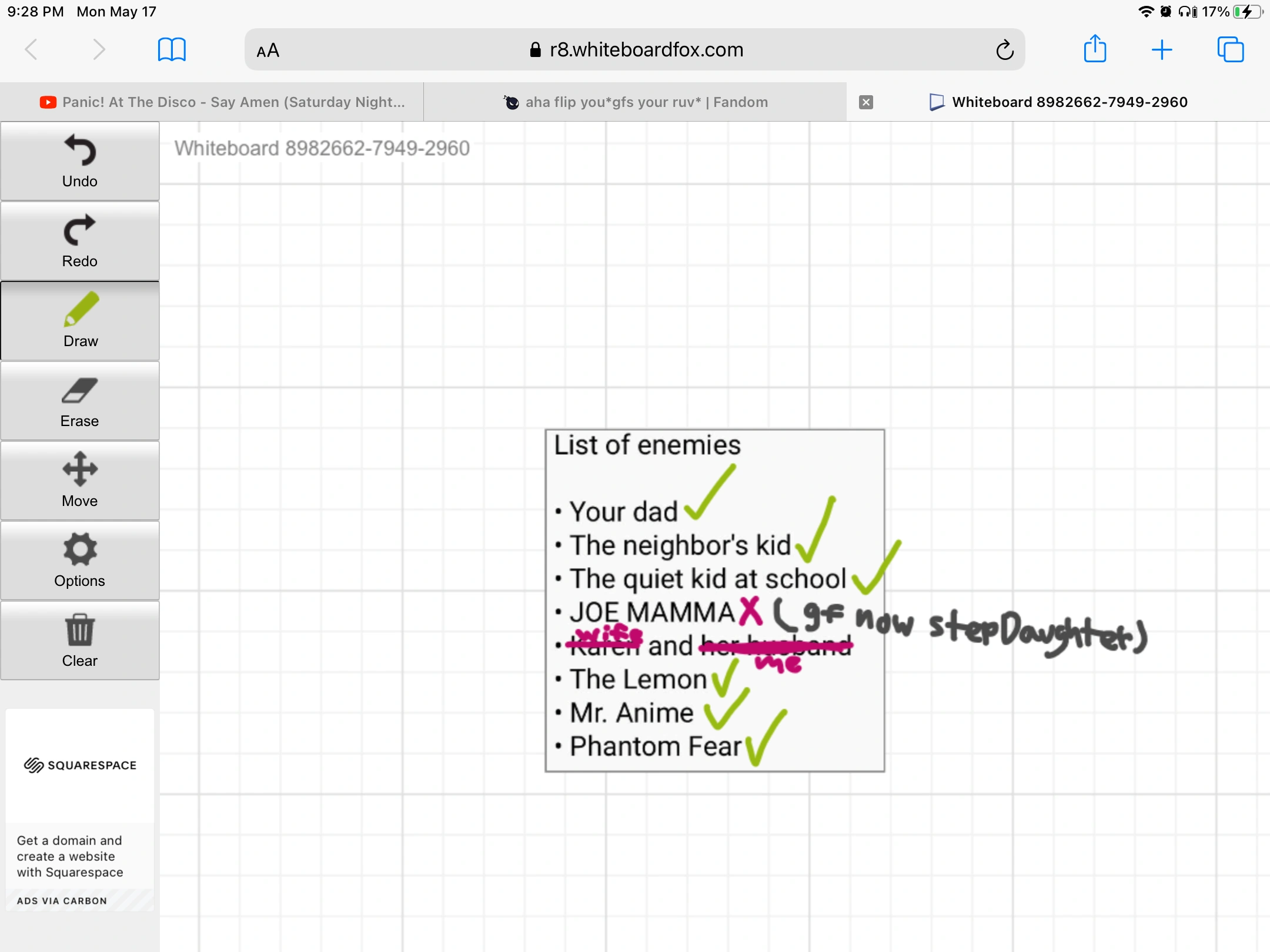The image size is (1270, 952).
Task: Click the Redo arrow button
Action: point(79,242)
